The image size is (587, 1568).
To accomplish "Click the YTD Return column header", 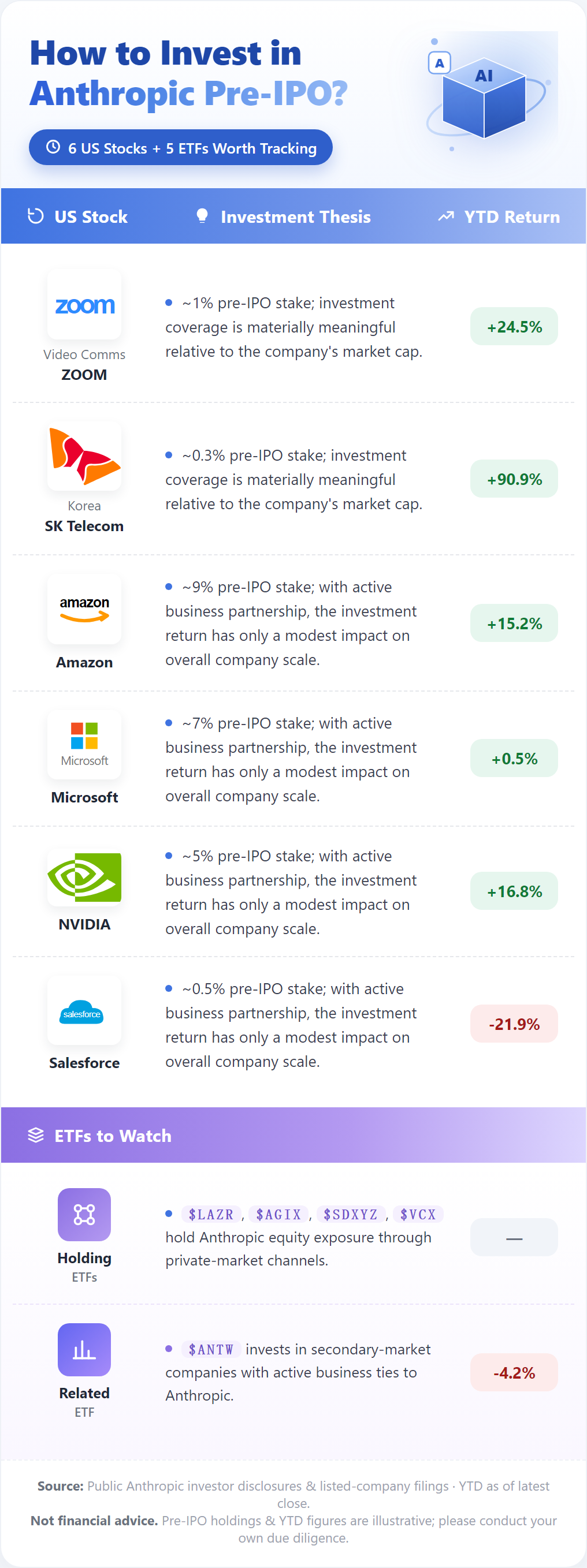I will [499, 216].
